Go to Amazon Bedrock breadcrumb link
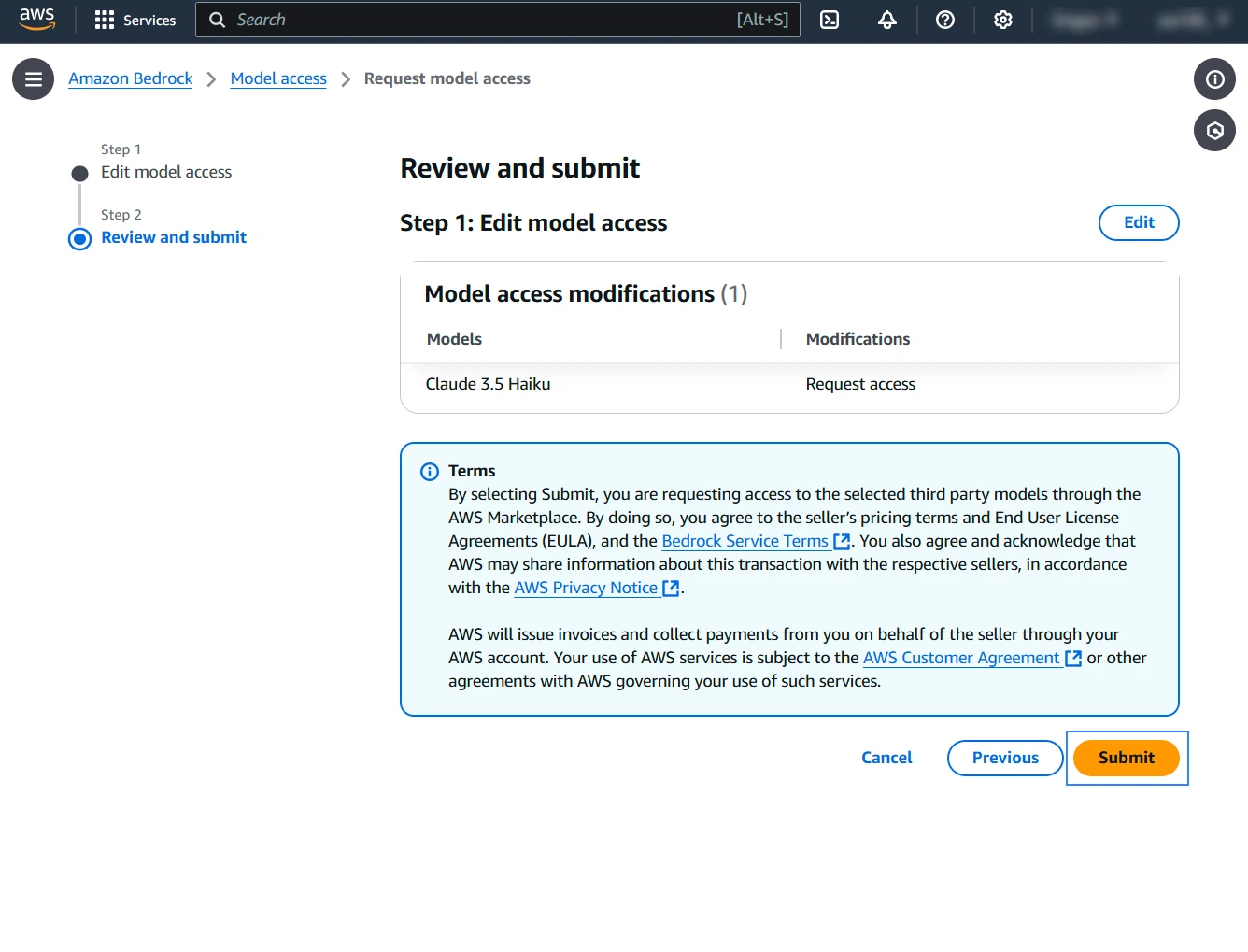 coord(131,78)
